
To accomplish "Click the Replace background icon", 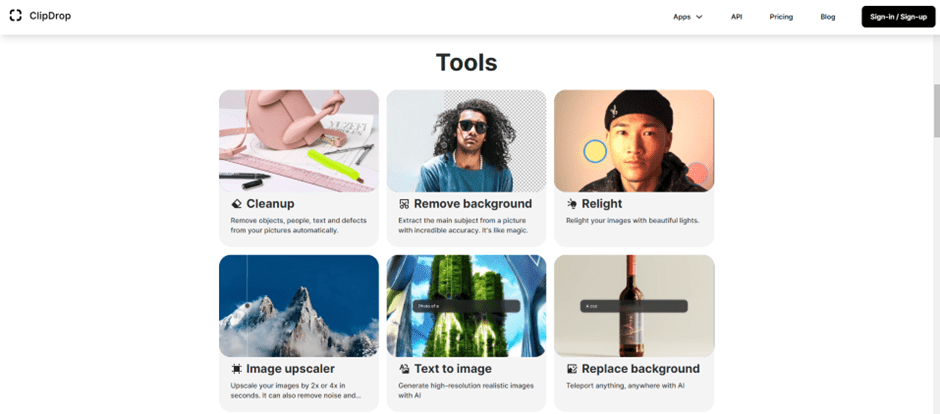I will point(572,368).
